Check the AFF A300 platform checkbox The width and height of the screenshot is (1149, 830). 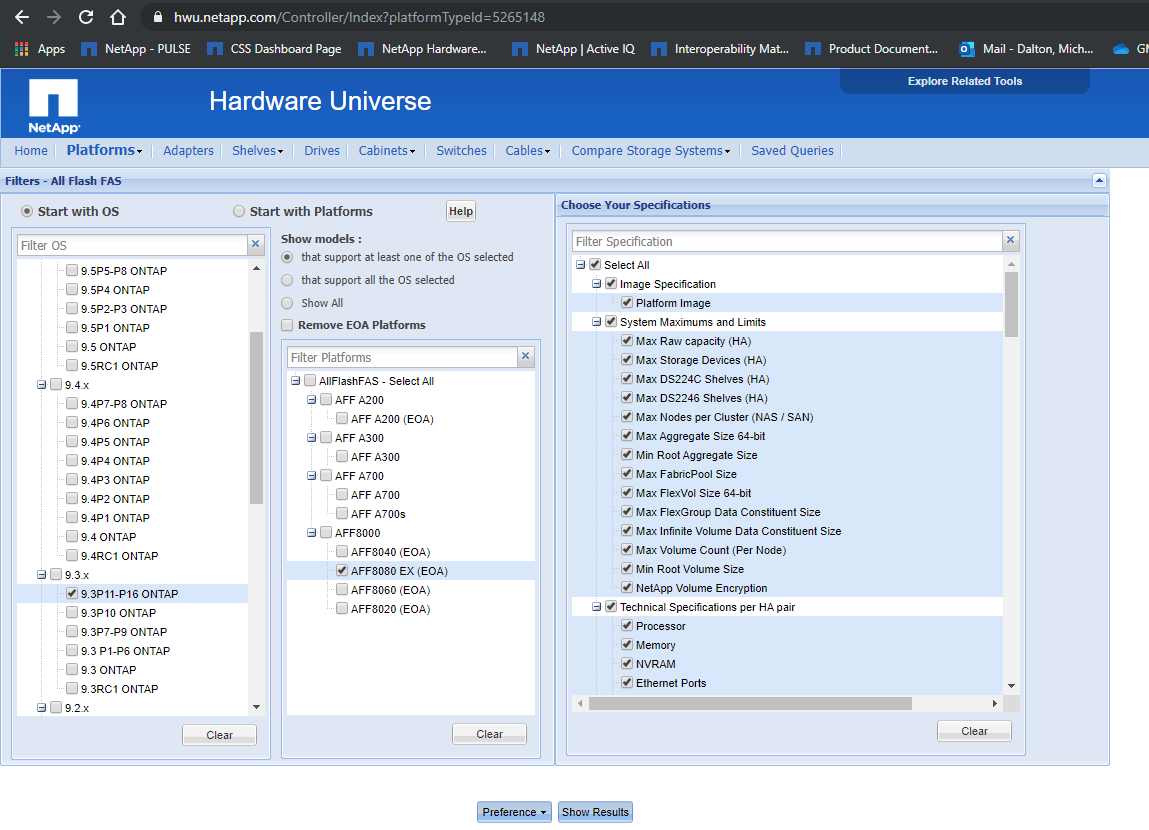[342, 457]
